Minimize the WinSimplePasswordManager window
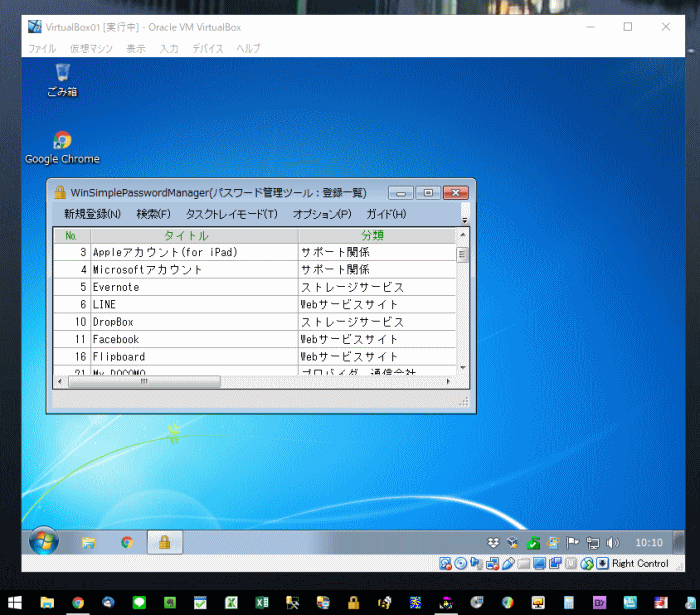 tap(401, 193)
